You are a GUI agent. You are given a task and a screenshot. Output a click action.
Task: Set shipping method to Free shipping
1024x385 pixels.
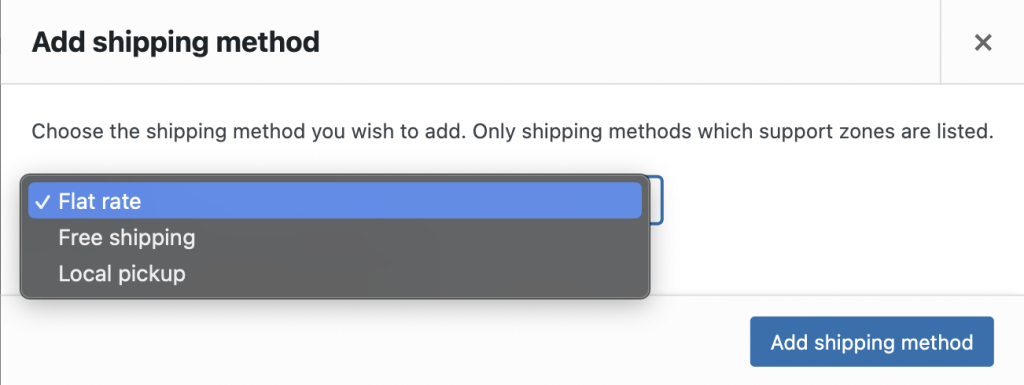(x=335, y=238)
